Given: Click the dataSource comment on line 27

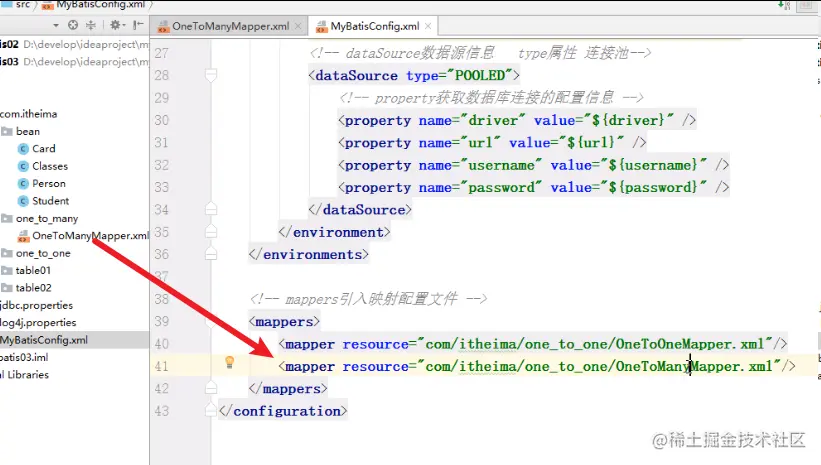Looking at the screenshot, I should (480, 53).
